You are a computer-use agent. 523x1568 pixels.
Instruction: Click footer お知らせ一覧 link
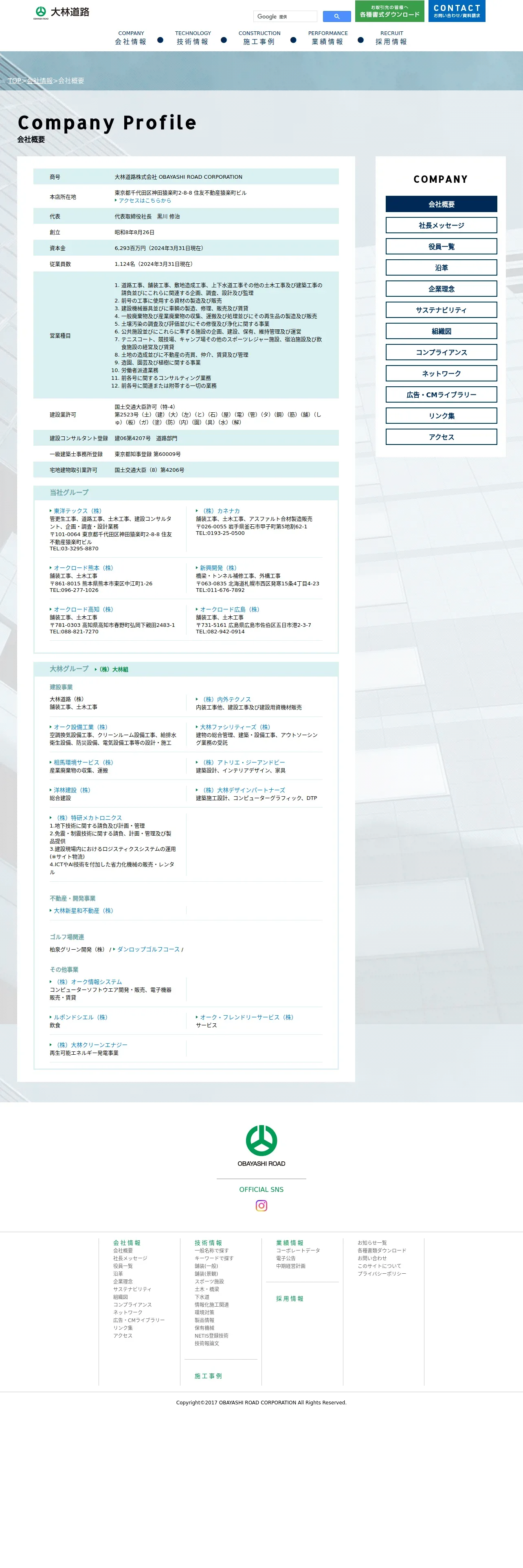click(372, 1243)
